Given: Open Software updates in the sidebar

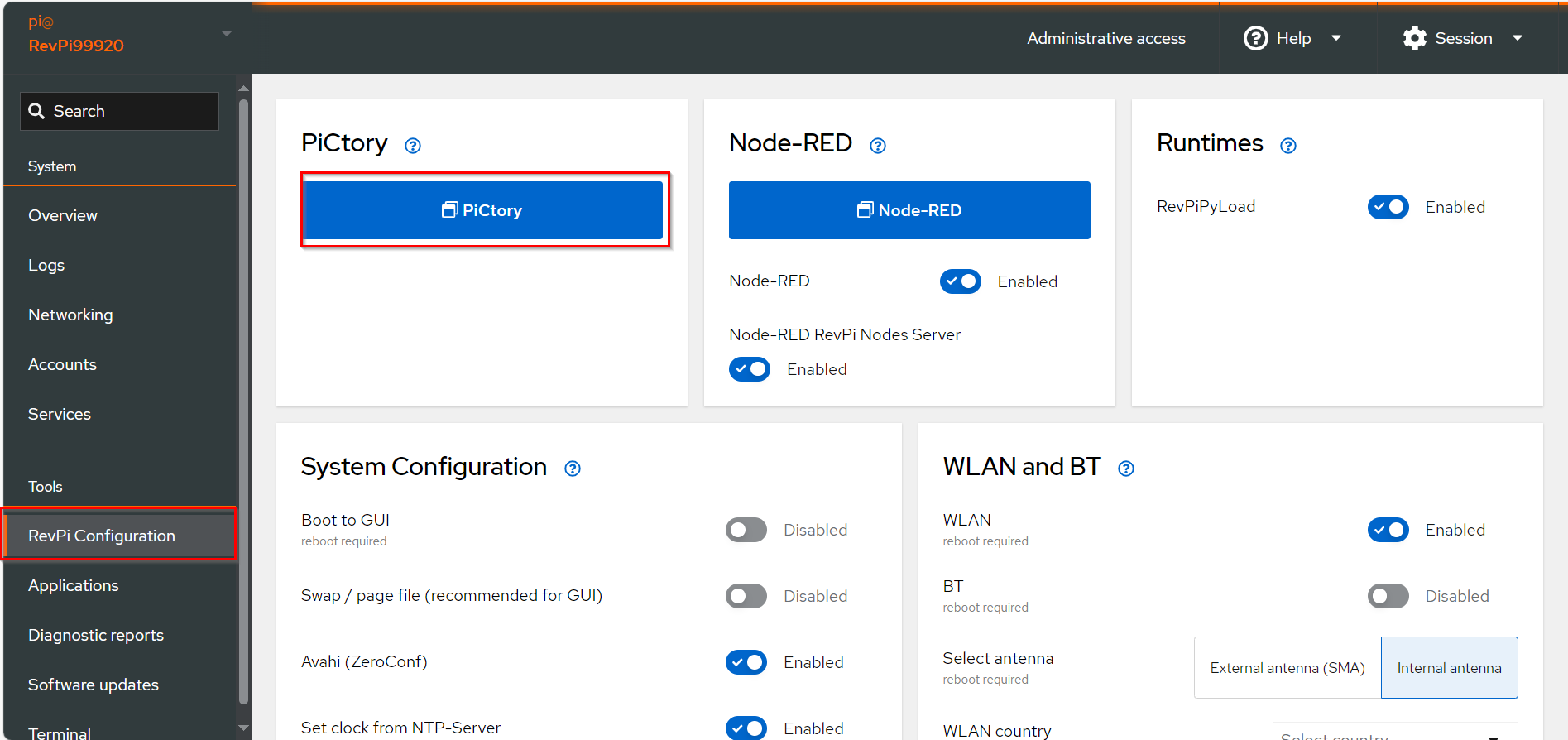Looking at the screenshot, I should click(120, 685).
